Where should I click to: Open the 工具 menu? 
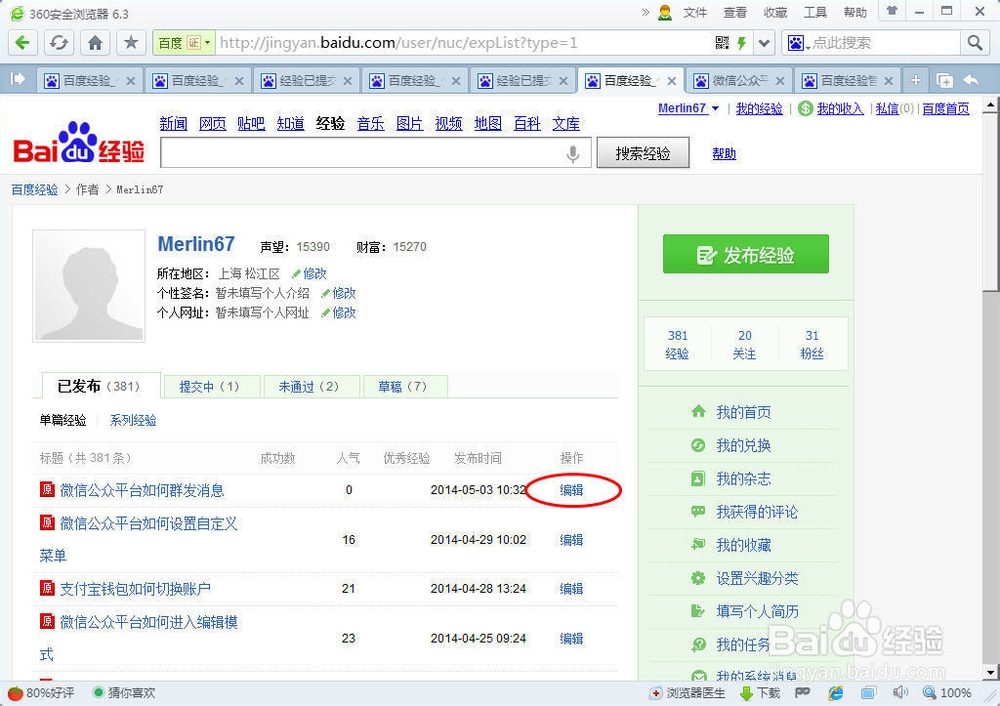tap(815, 12)
